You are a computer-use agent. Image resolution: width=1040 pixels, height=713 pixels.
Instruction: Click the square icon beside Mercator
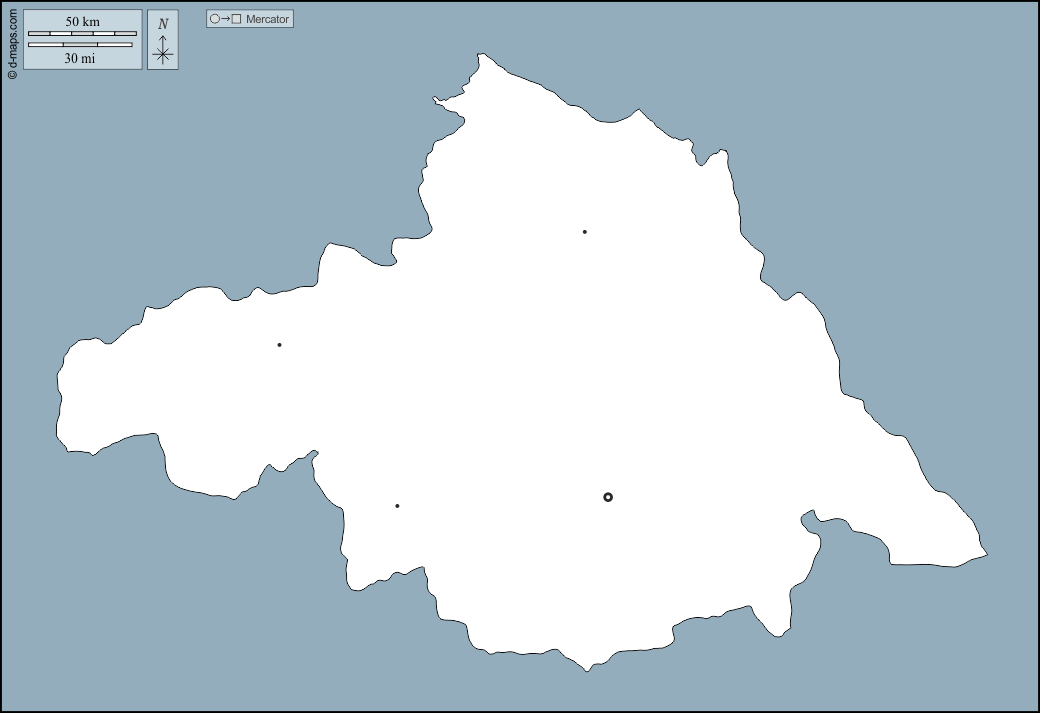coord(237,19)
